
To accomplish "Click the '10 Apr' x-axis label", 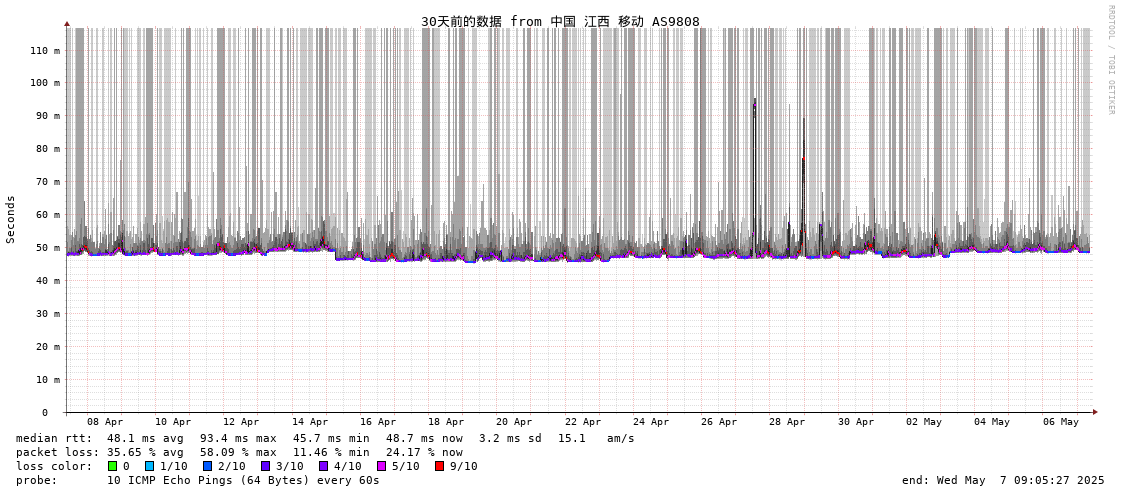I will pyautogui.click(x=173, y=423).
